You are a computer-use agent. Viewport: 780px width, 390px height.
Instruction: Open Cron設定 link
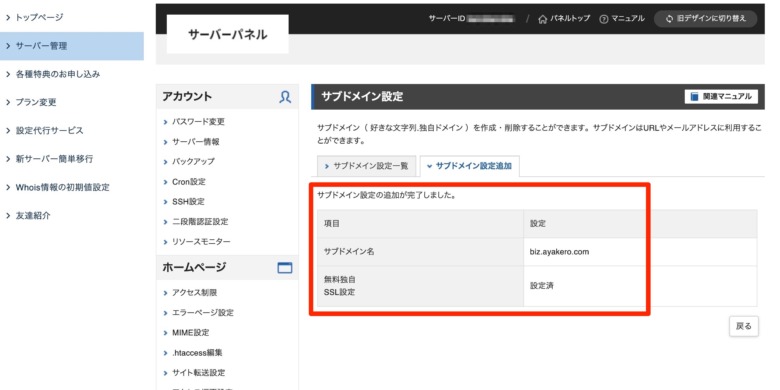pyautogui.click(x=189, y=182)
